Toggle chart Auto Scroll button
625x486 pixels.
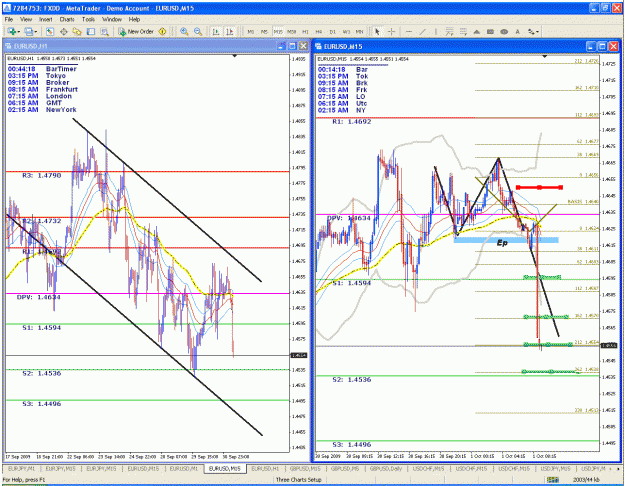coord(216,31)
